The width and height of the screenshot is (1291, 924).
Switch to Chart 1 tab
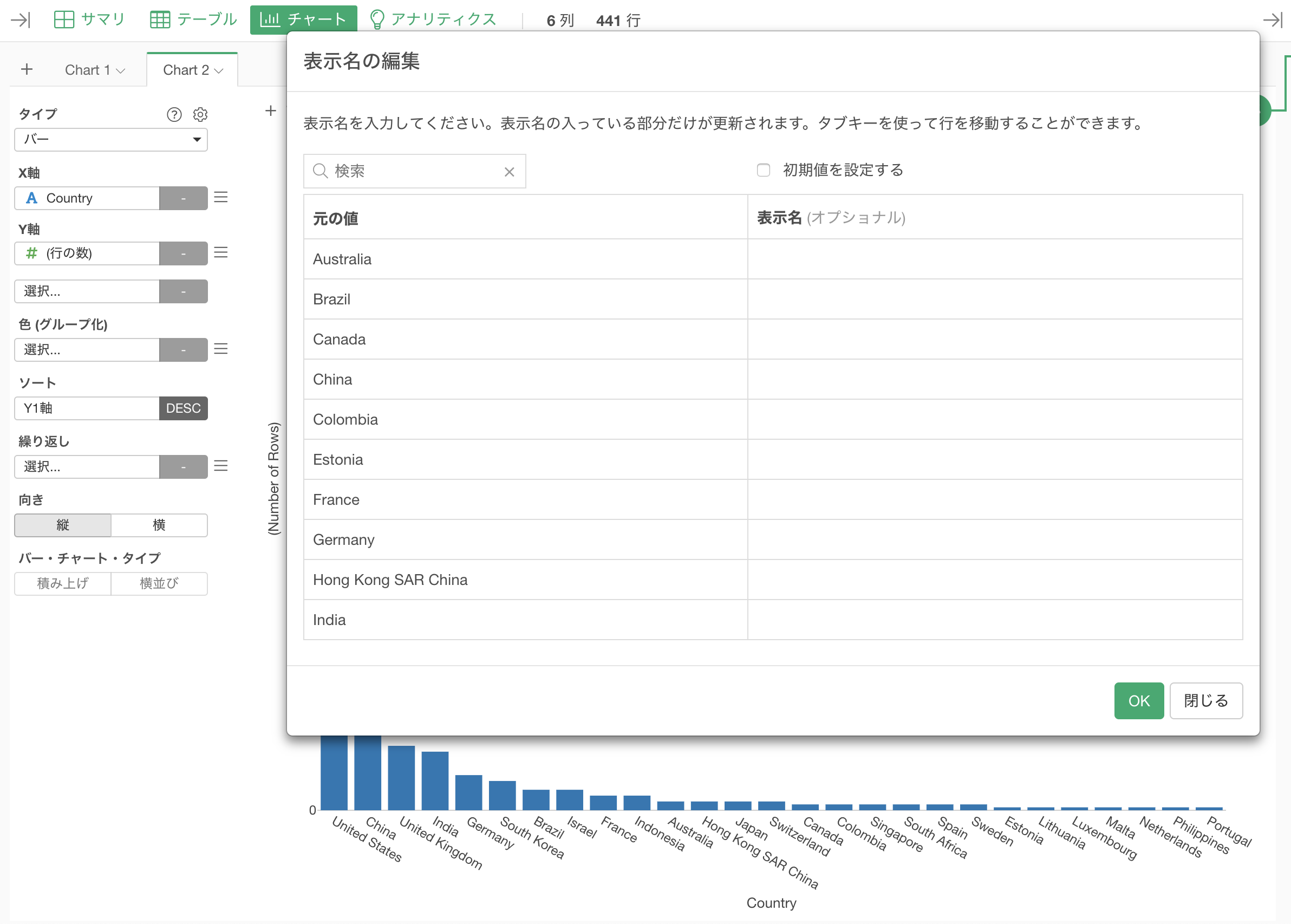87,70
